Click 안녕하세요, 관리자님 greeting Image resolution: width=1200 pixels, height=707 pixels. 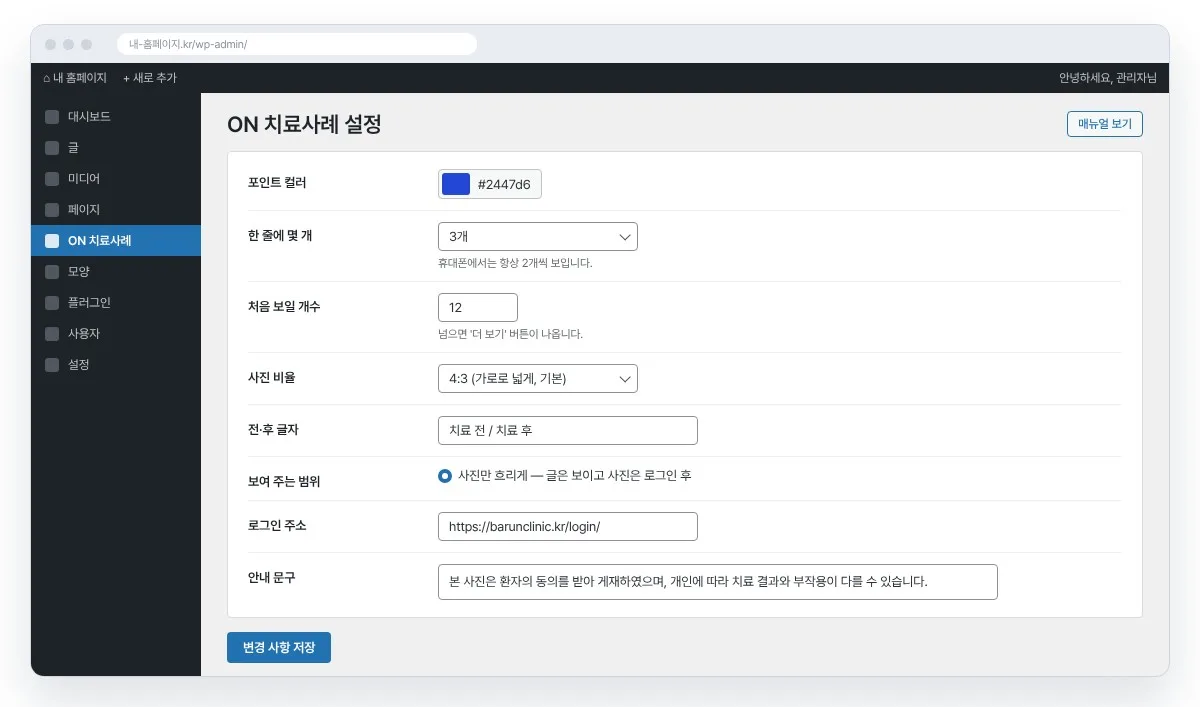point(1108,78)
